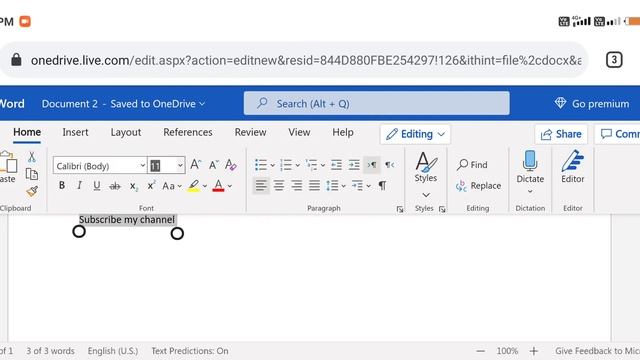Screen dimensions: 640x360
Task: Toggle Strikethrough formatting
Action: pyautogui.click(x=115, y=186)
